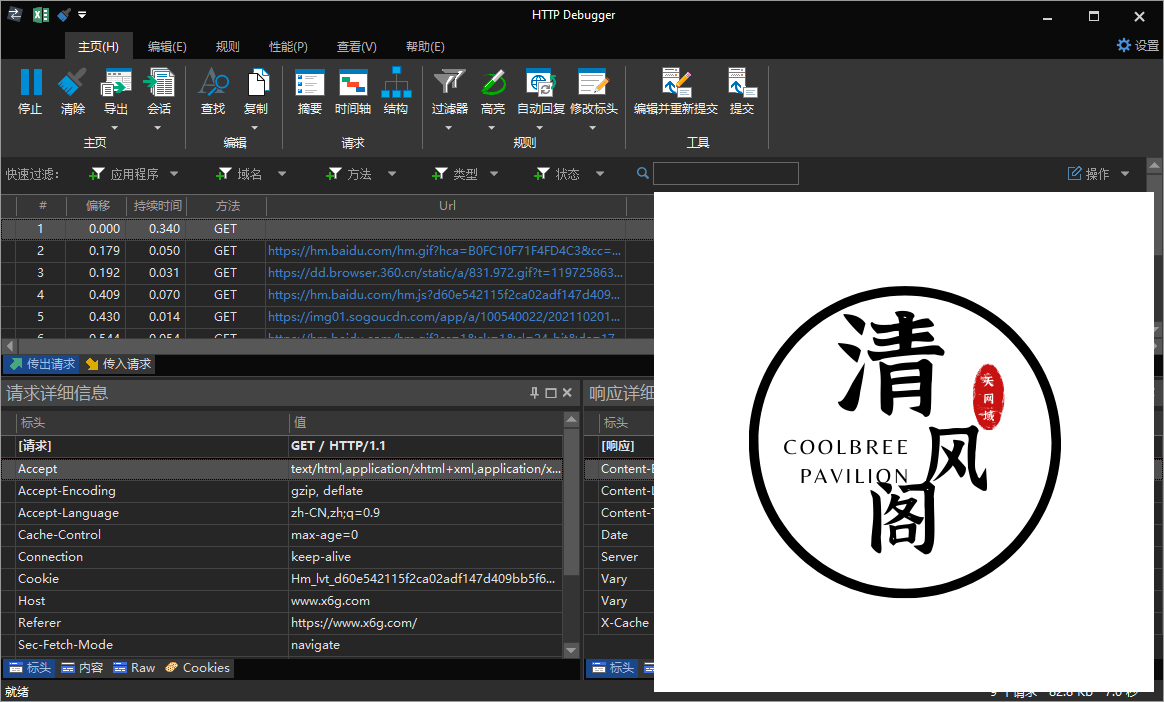Click the hm.baidu.com/hm.gif URL link
The height and width of the screenshot is (702, 1164).
coord(445,251)
